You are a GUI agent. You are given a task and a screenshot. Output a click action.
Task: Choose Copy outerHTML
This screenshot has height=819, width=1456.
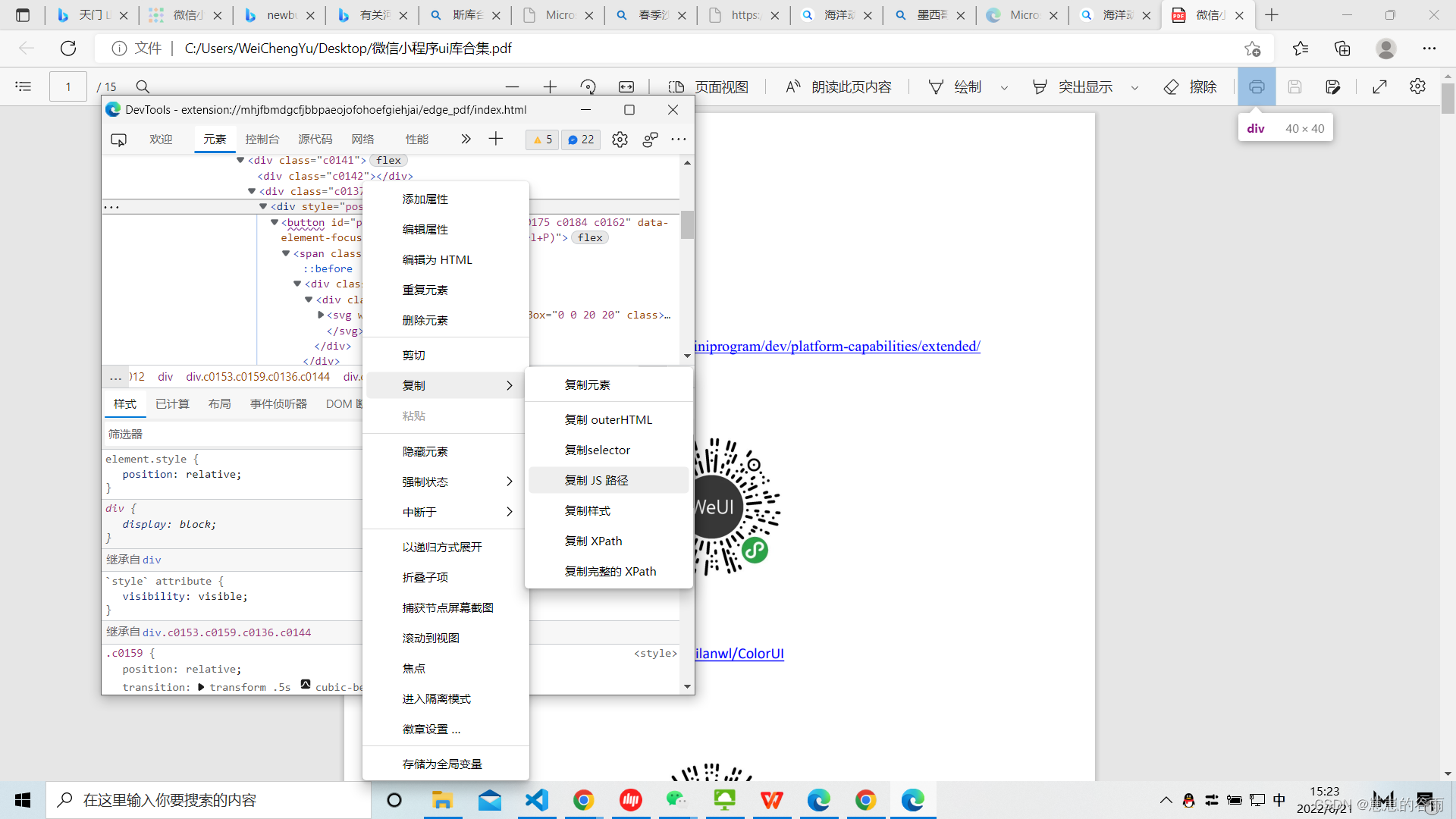click(x=608, y=419)
